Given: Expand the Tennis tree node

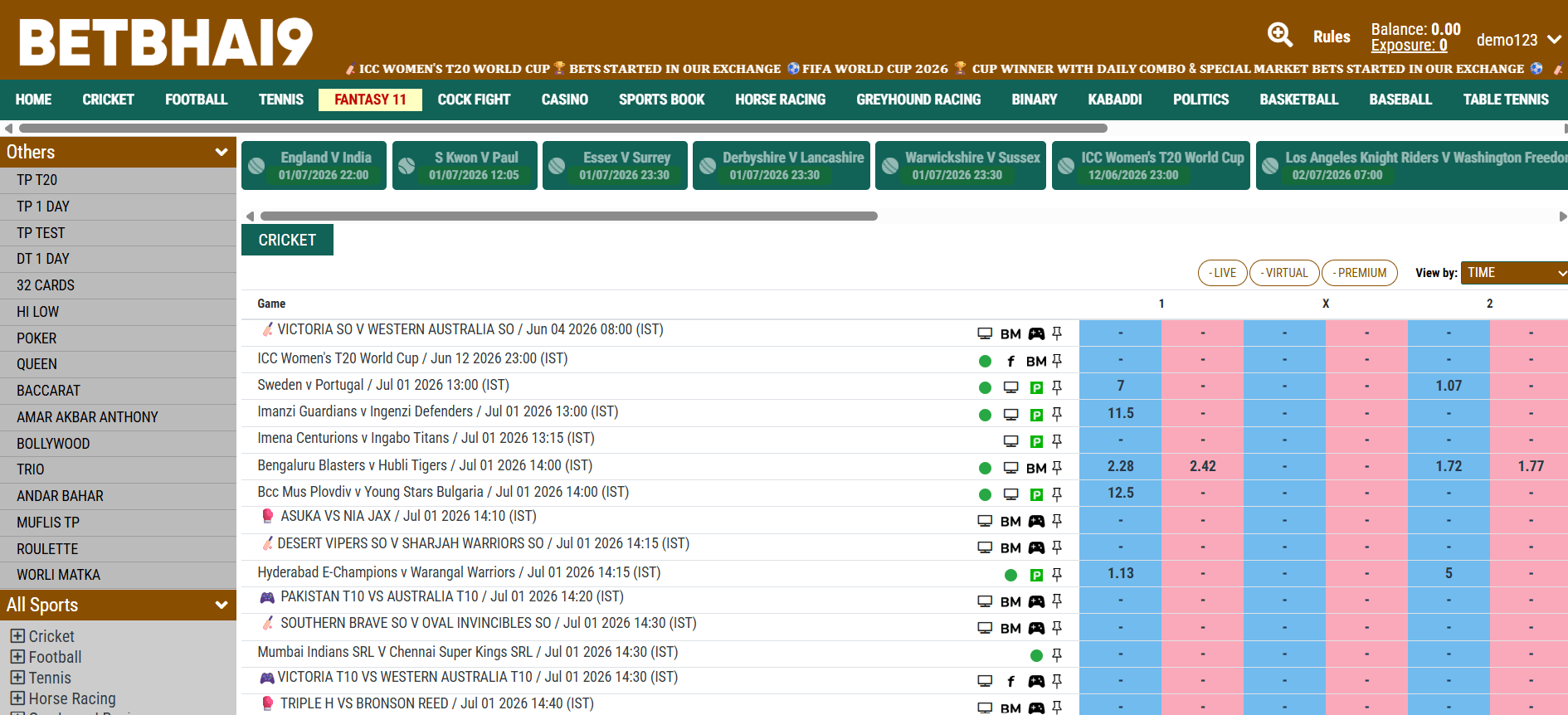Looking at the screenshot, I should point(17,678).
